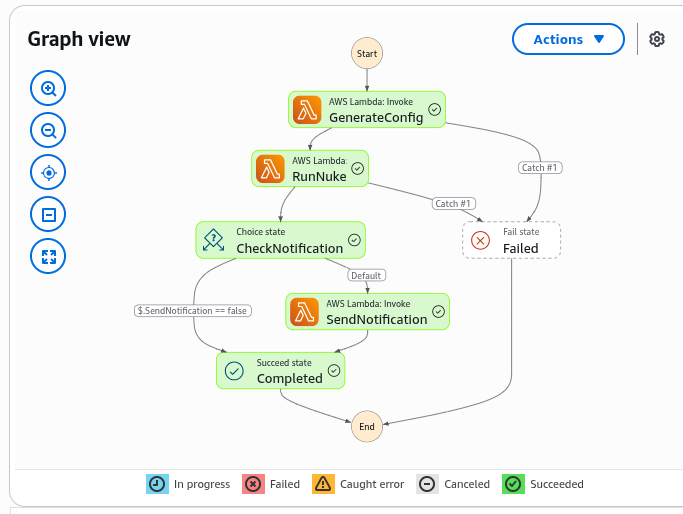Viewport: 683px width, 514px height.
Task: Select the Completed succeed state node
Action: pos(280,370)
